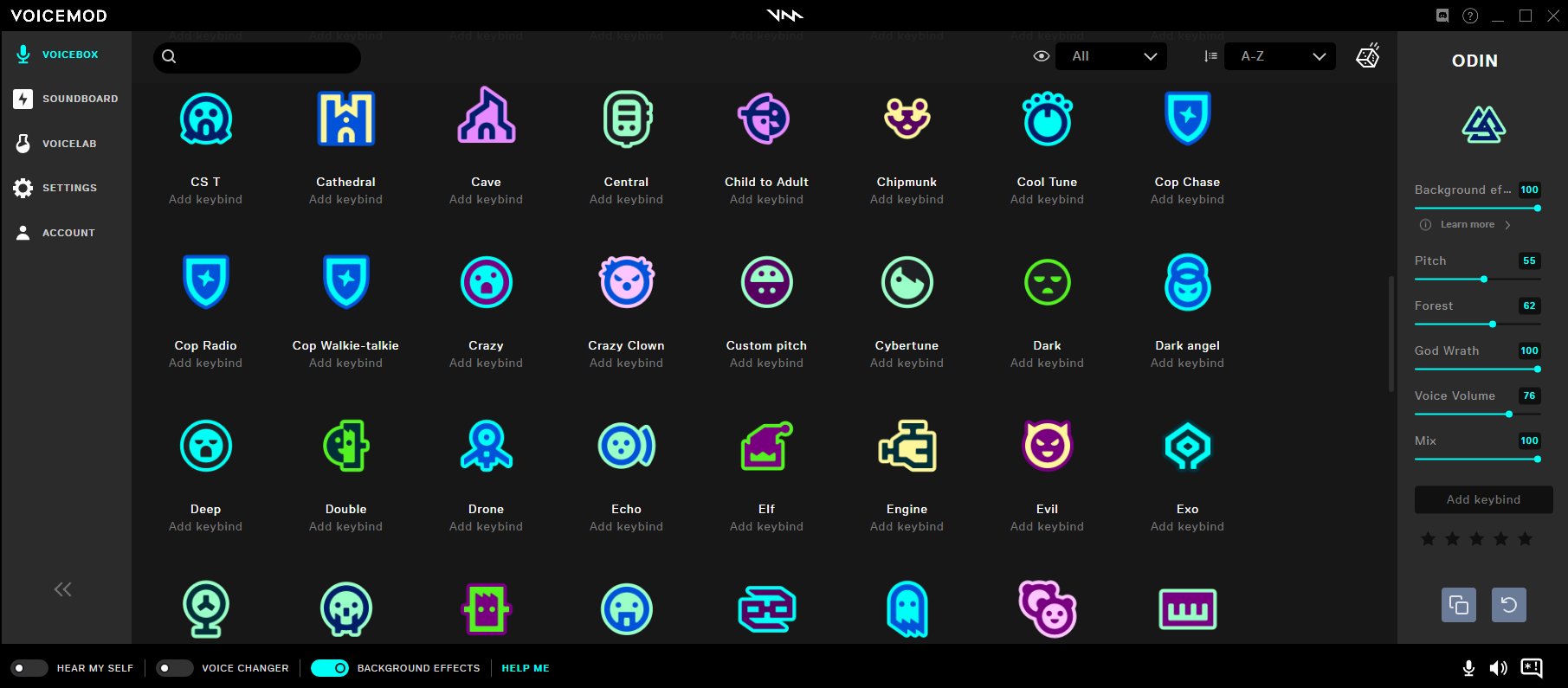The image size is (1568, 688).
Task: Click the voice search field
Action: click(257, 56)
